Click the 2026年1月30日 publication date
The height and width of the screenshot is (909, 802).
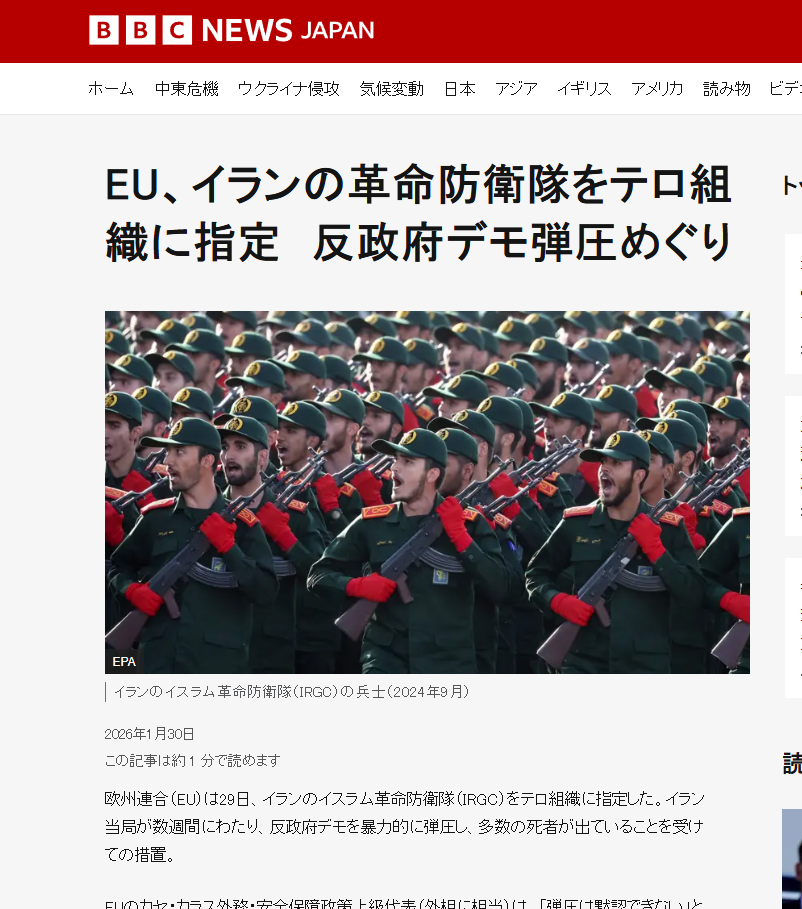click(x=149, y=734)
